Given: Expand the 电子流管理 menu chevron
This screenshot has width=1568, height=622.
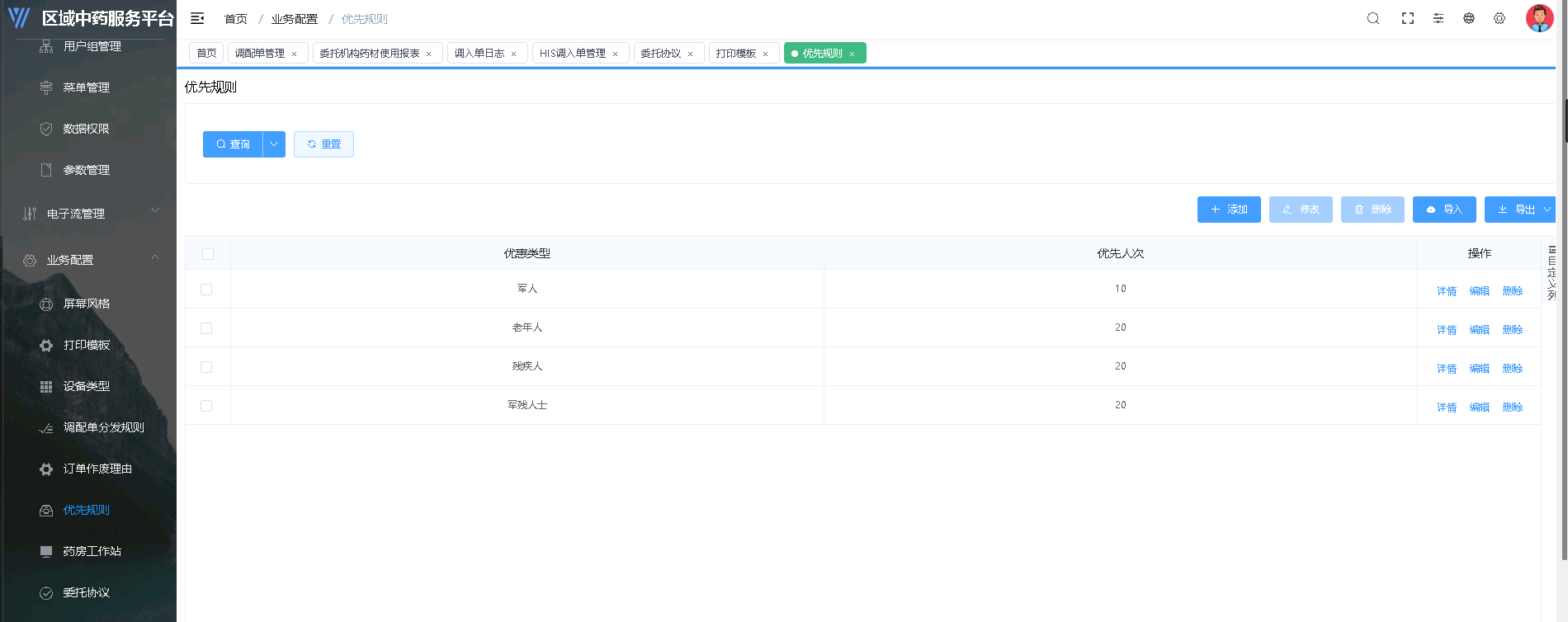Looking at the screenshot, I should click(155, 211).
